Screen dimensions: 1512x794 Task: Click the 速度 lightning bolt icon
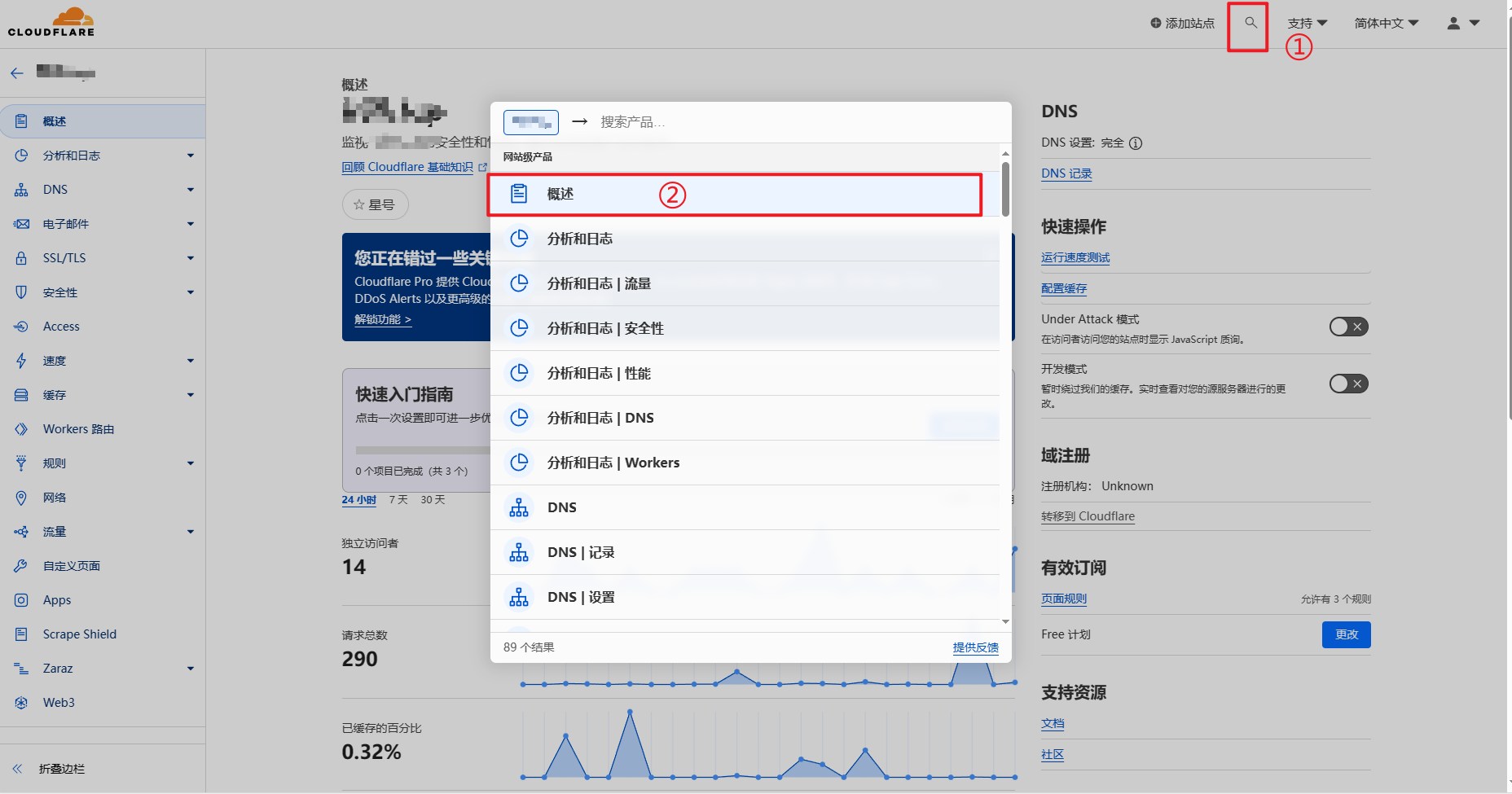pyautogui.click(x=21, y=361)
